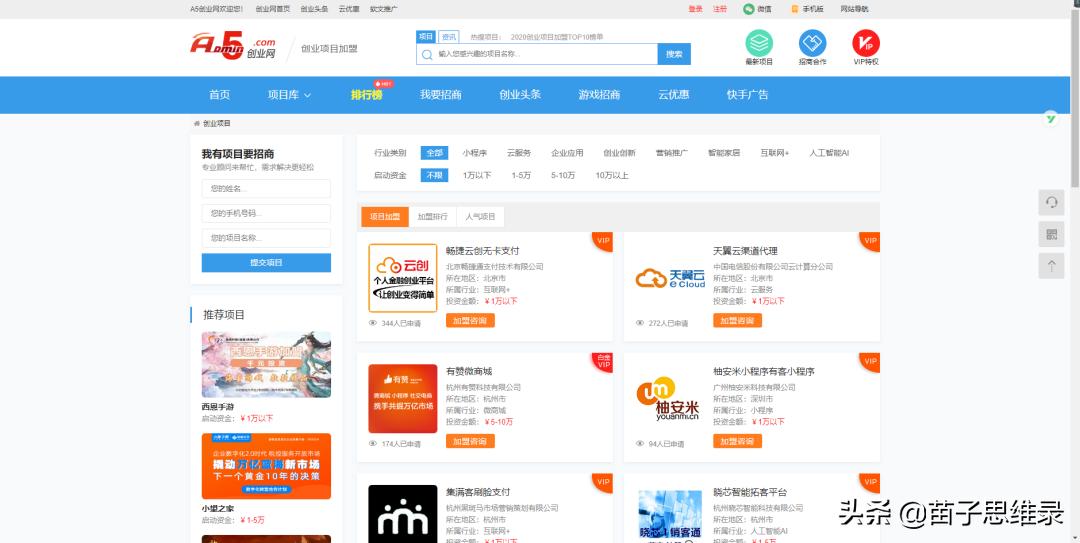Open the VIP特权 red icon
The image size is (1080, 543).
(x=866, y=43)
